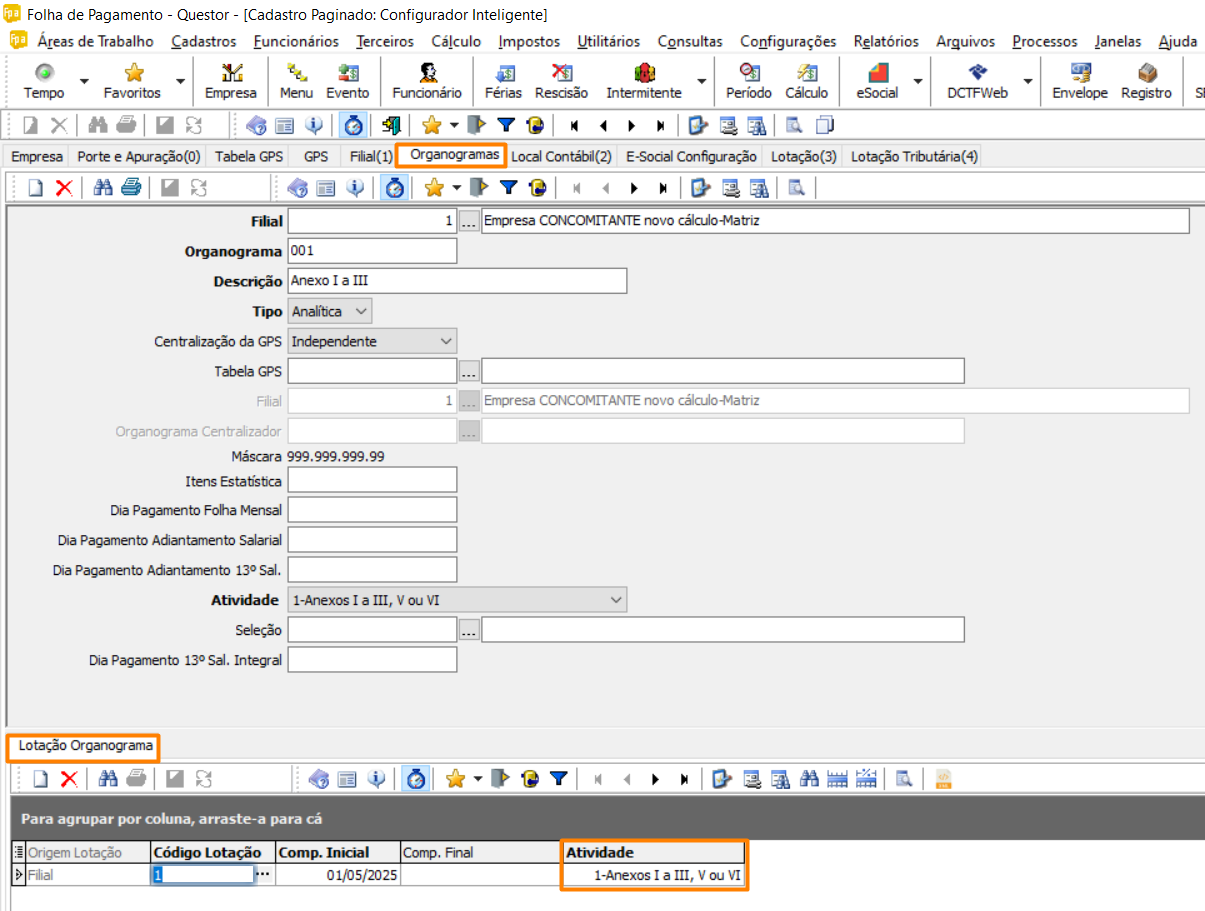Open the DCTFWeb toolbar icon

coord(977,81)
